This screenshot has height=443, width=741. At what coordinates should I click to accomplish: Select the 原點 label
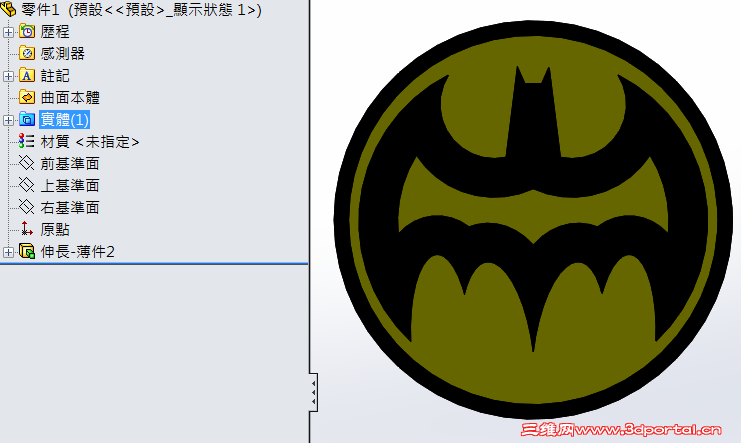click(x=55, y=229)
